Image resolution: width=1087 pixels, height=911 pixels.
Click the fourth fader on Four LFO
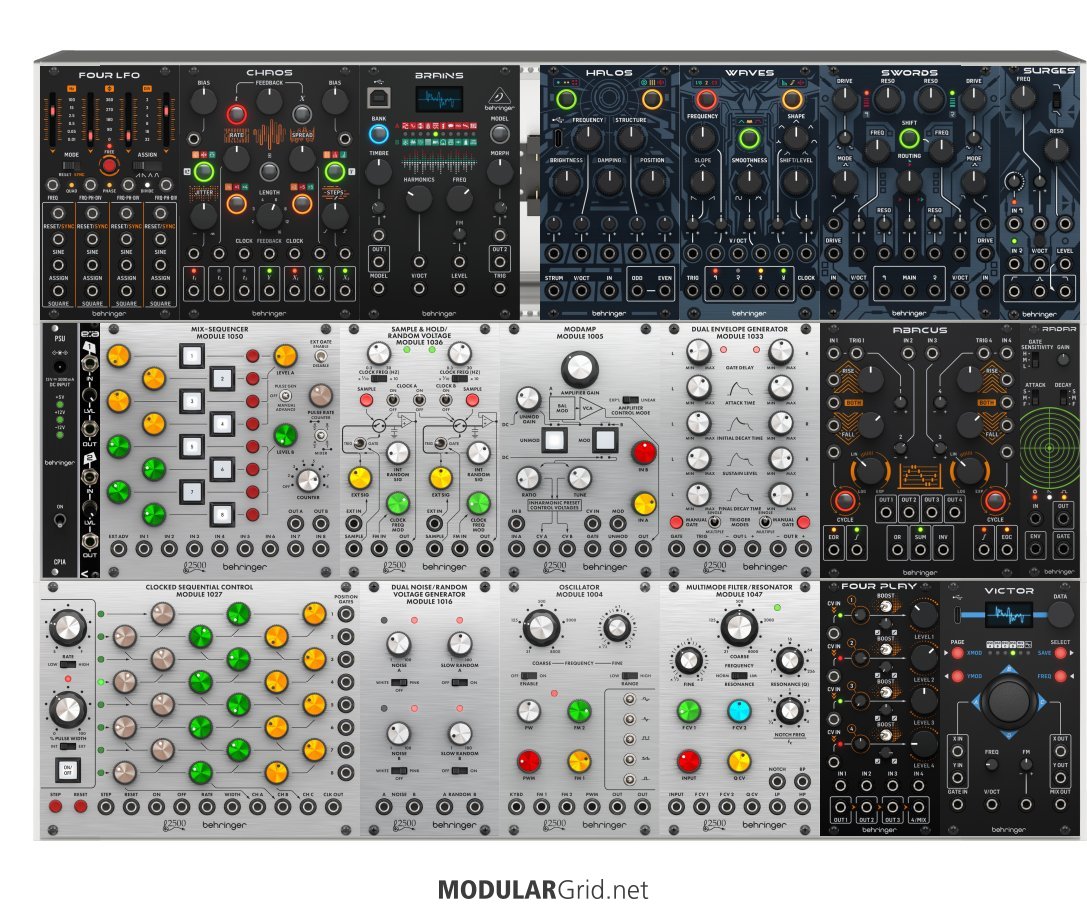click(x=166, y=121)
